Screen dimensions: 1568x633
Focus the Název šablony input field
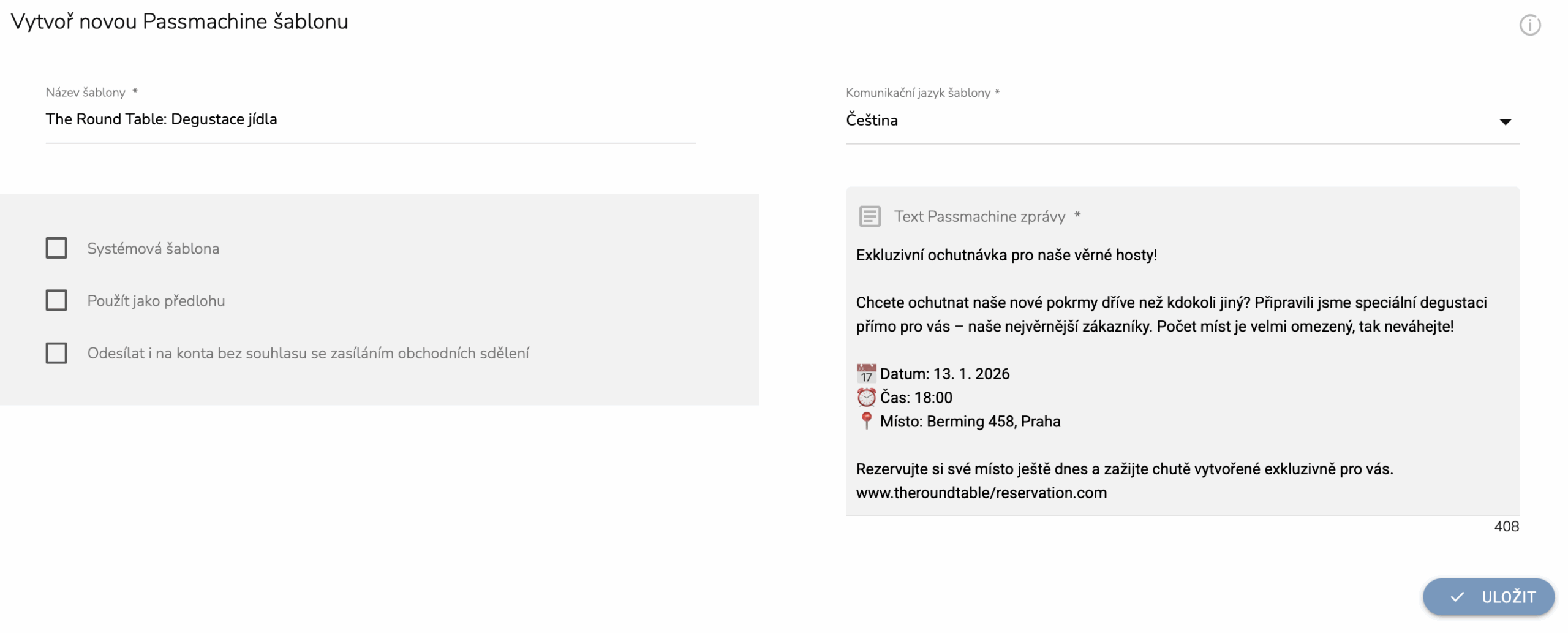(x=370, y=119)
